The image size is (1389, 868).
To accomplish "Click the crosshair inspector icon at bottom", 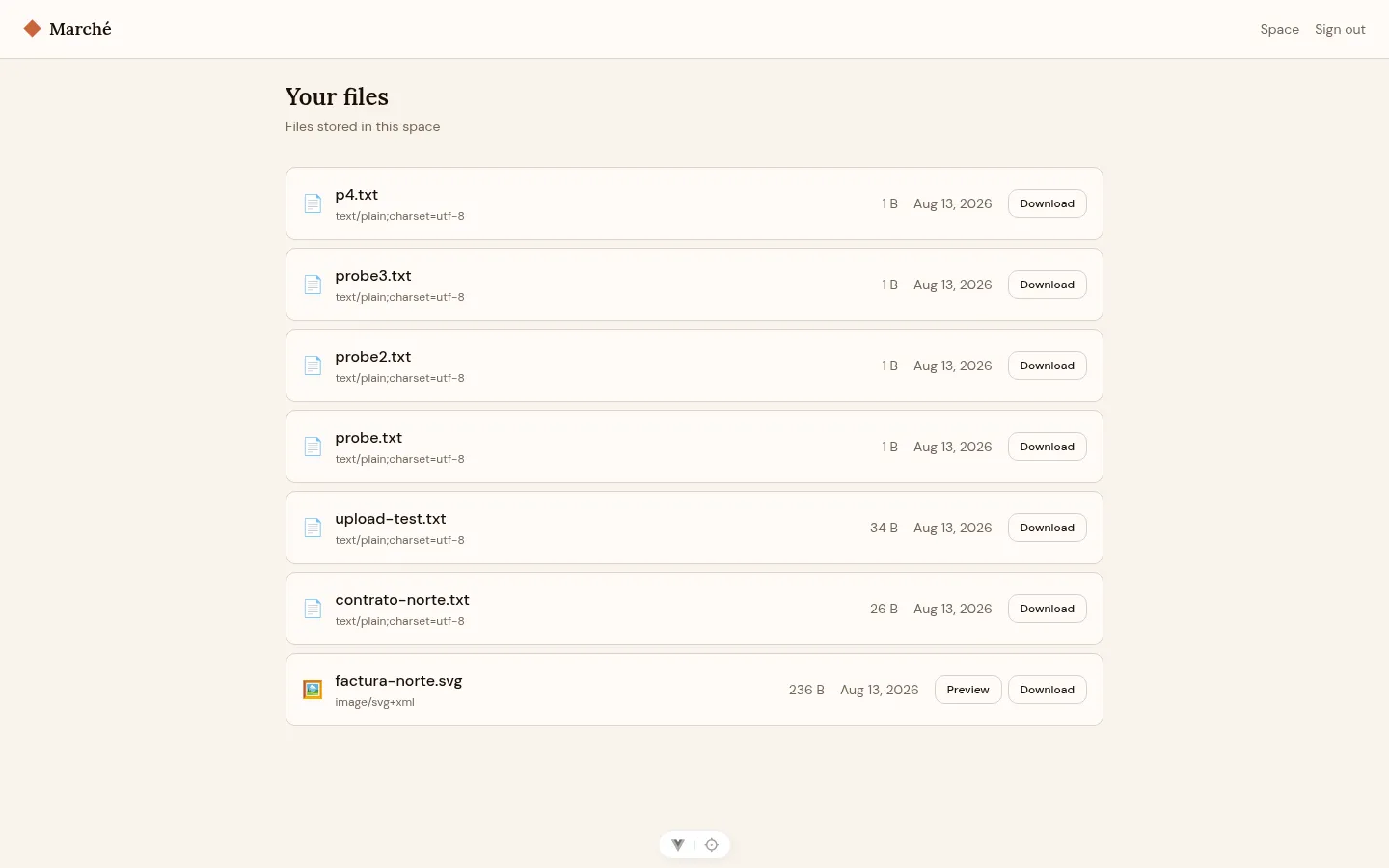I will (x=712, y=845).
